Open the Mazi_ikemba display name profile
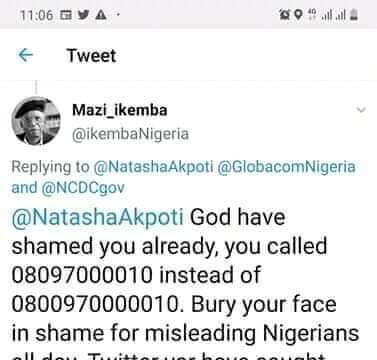The height and width of the screenshot is (360, 377). 120,110
